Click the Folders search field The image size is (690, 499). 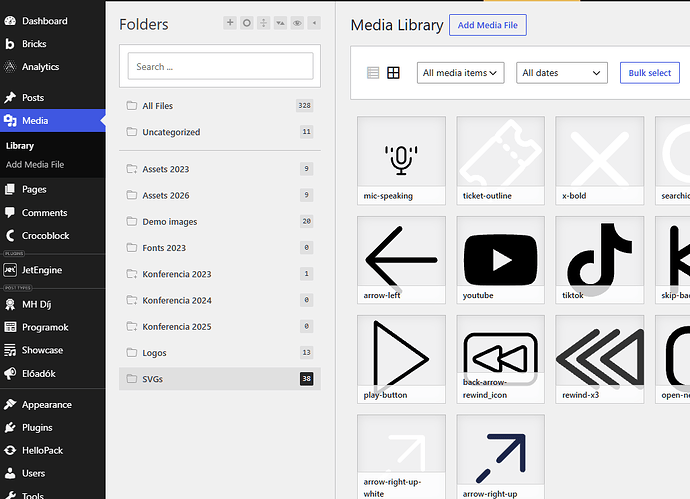tap(220, 66)
